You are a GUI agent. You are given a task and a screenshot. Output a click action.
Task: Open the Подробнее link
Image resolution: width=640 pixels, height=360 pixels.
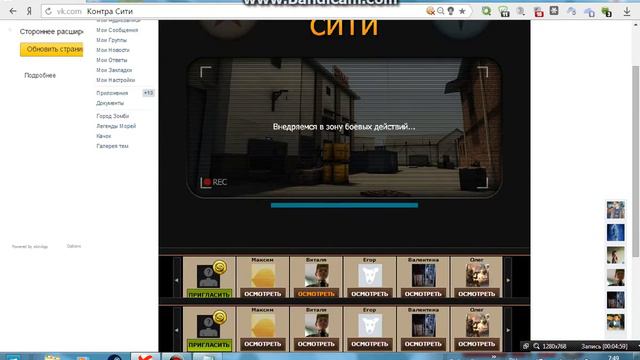pyautogui.click(x=40, y=76)
